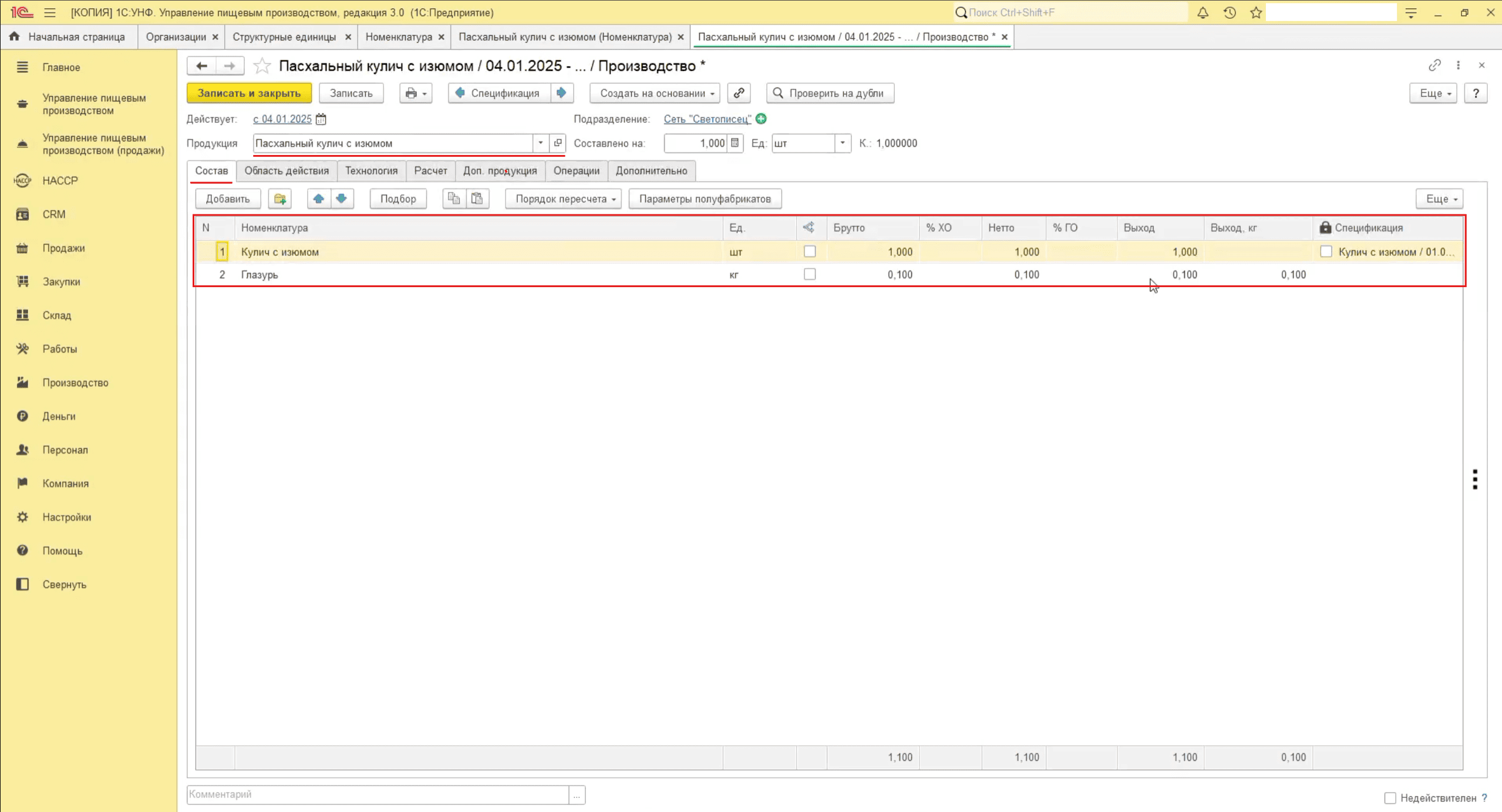Open the Производство section in sidebar

[x=75, y=383]
